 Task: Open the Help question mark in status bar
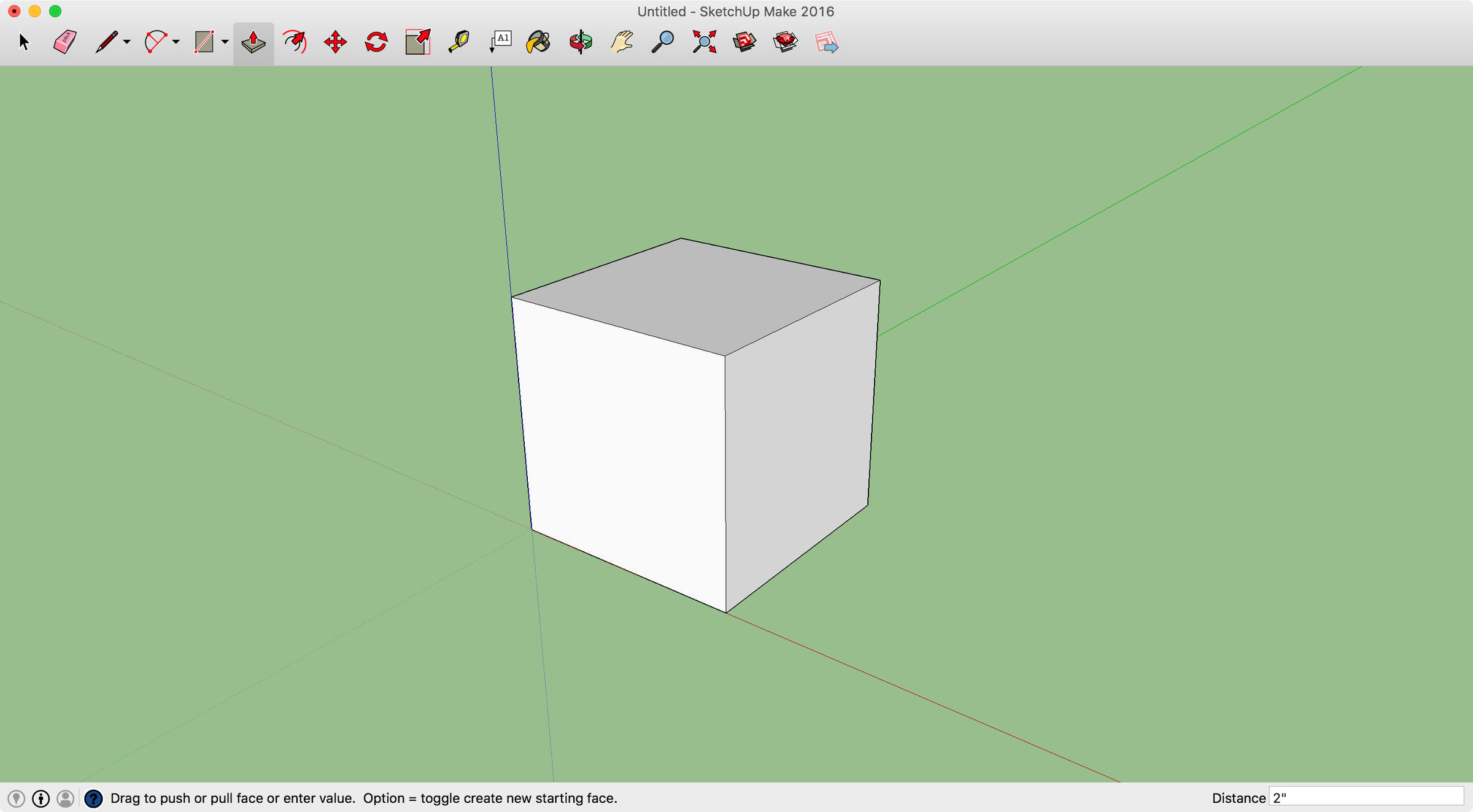pyautogui.click(x=94, y=798)
